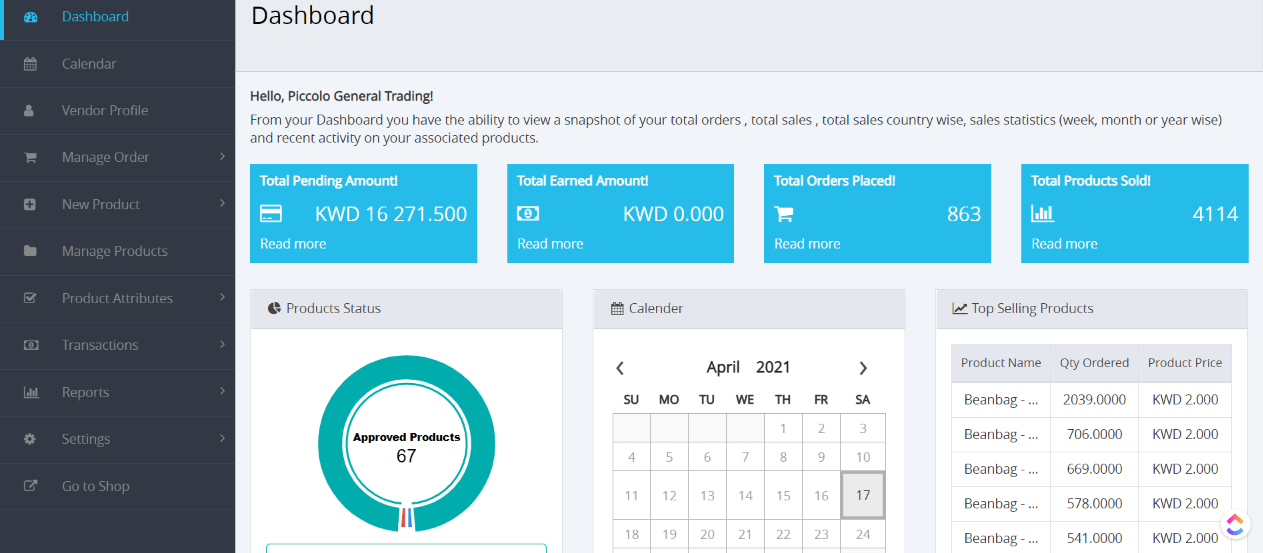
Task: Click the Settings gear icon in sidebar
Action: point(30,439)
